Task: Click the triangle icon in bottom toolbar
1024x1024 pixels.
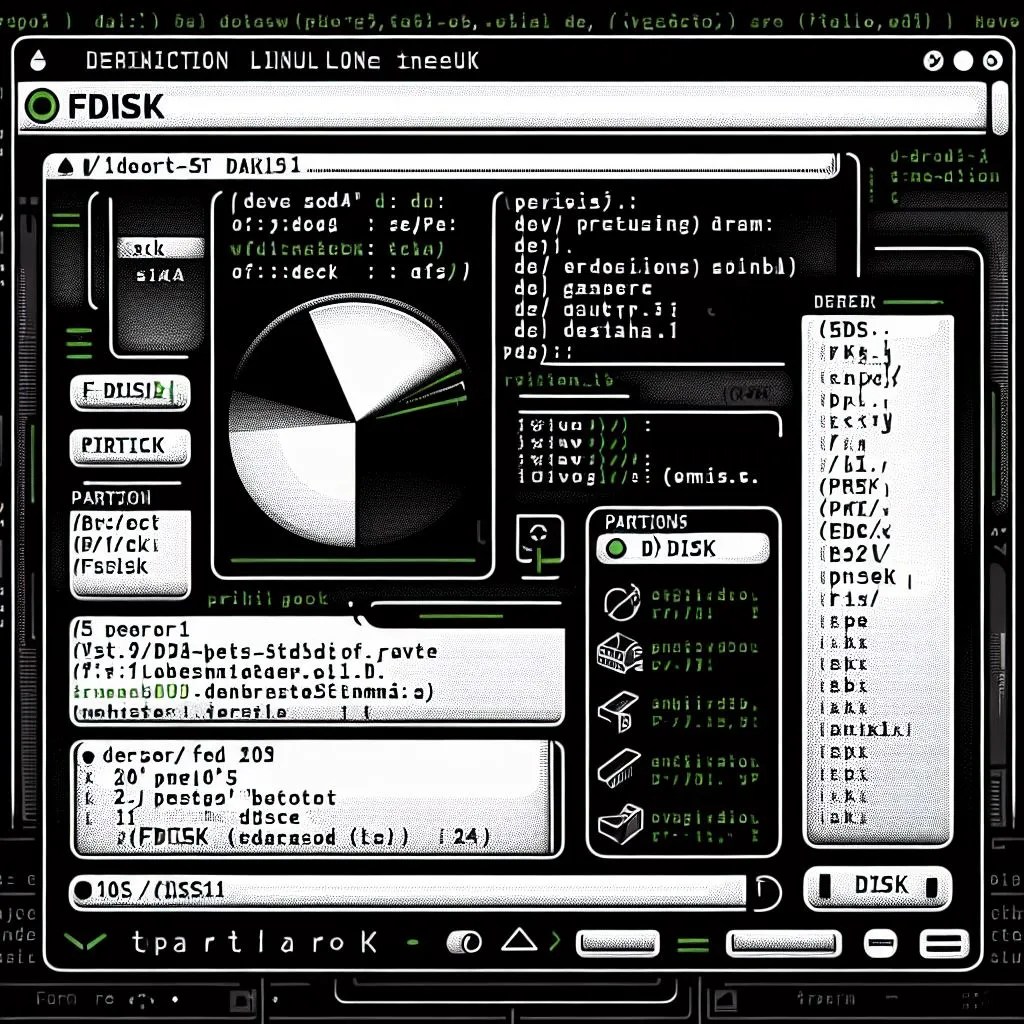Action: [519, 940]
